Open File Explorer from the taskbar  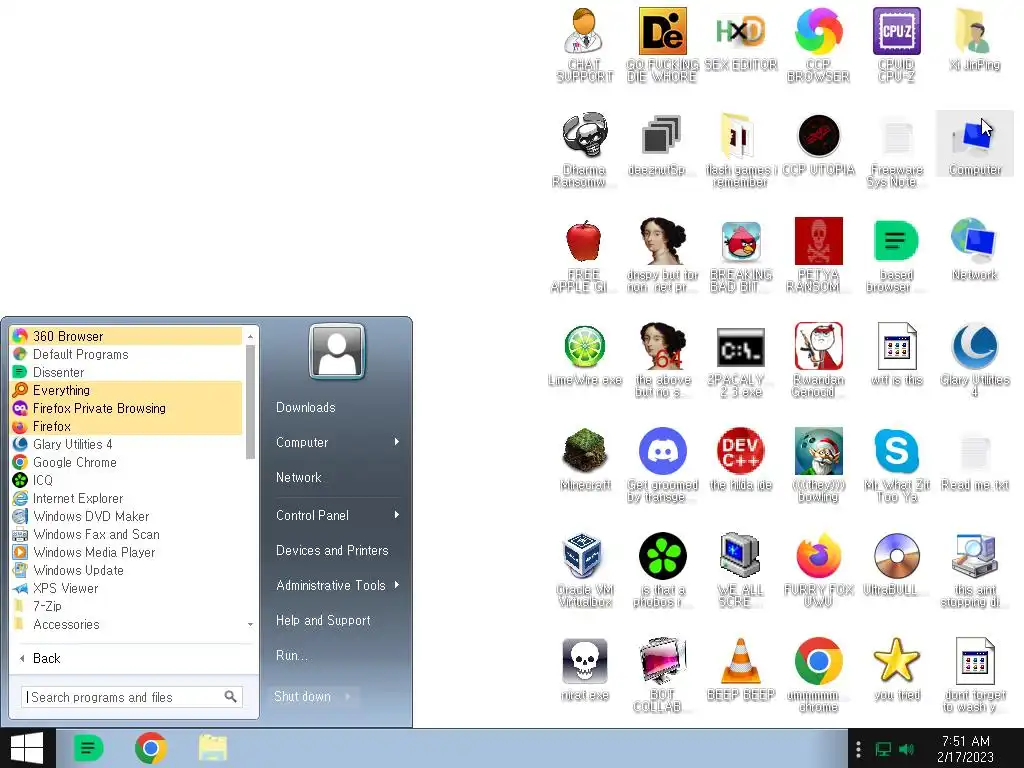point(213,748)
